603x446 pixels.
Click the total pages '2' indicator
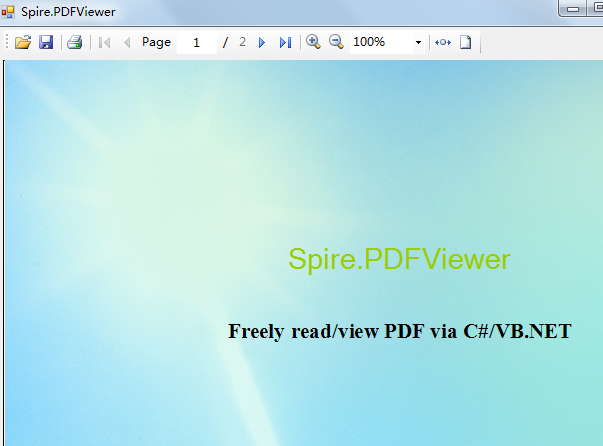click(x=242, y=42)
